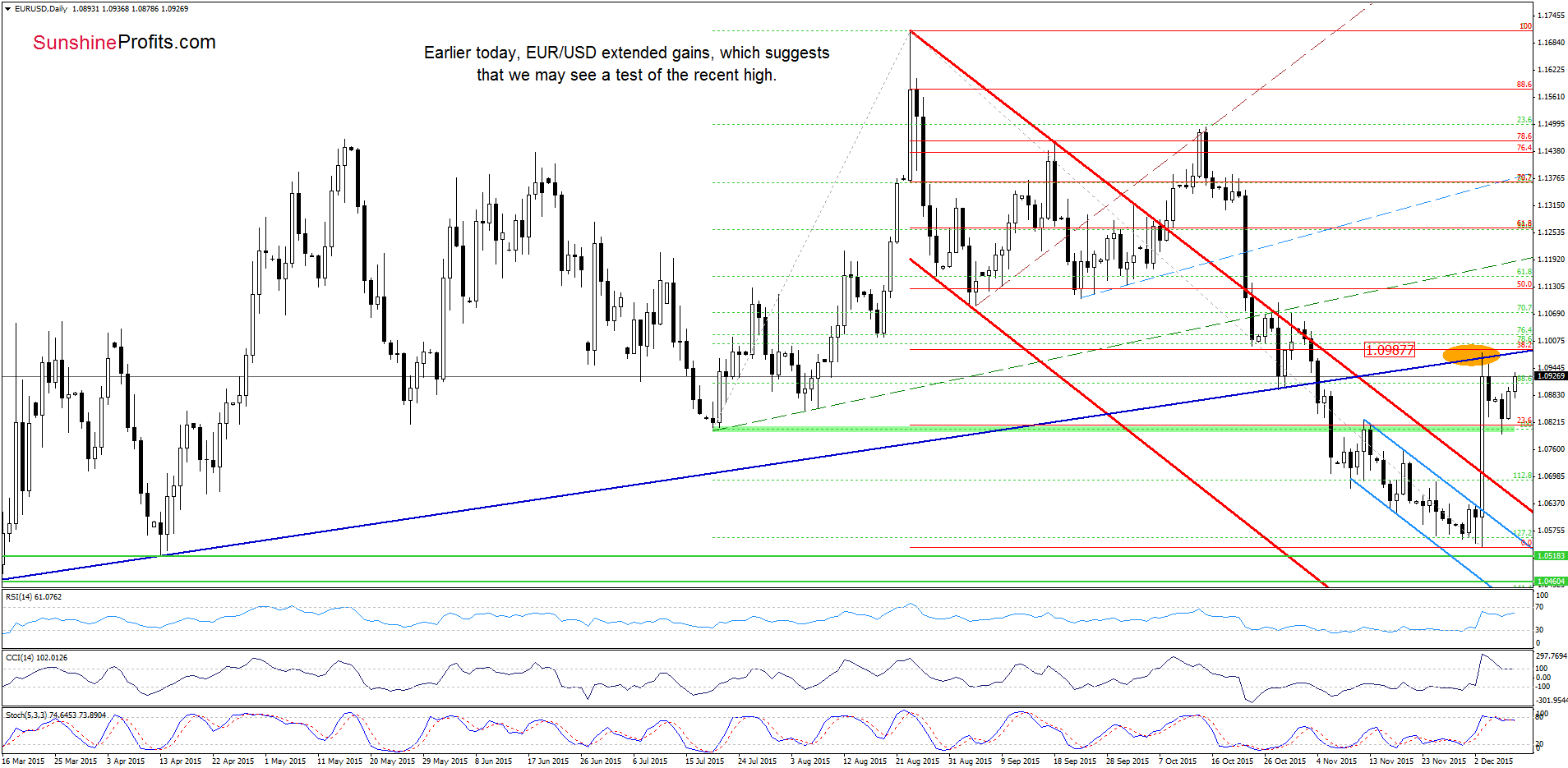The image size is (1568, 768).
Task: Click the 'Earlier today, EUR/USD extended gains' annotation
Action: coord(626,53)
